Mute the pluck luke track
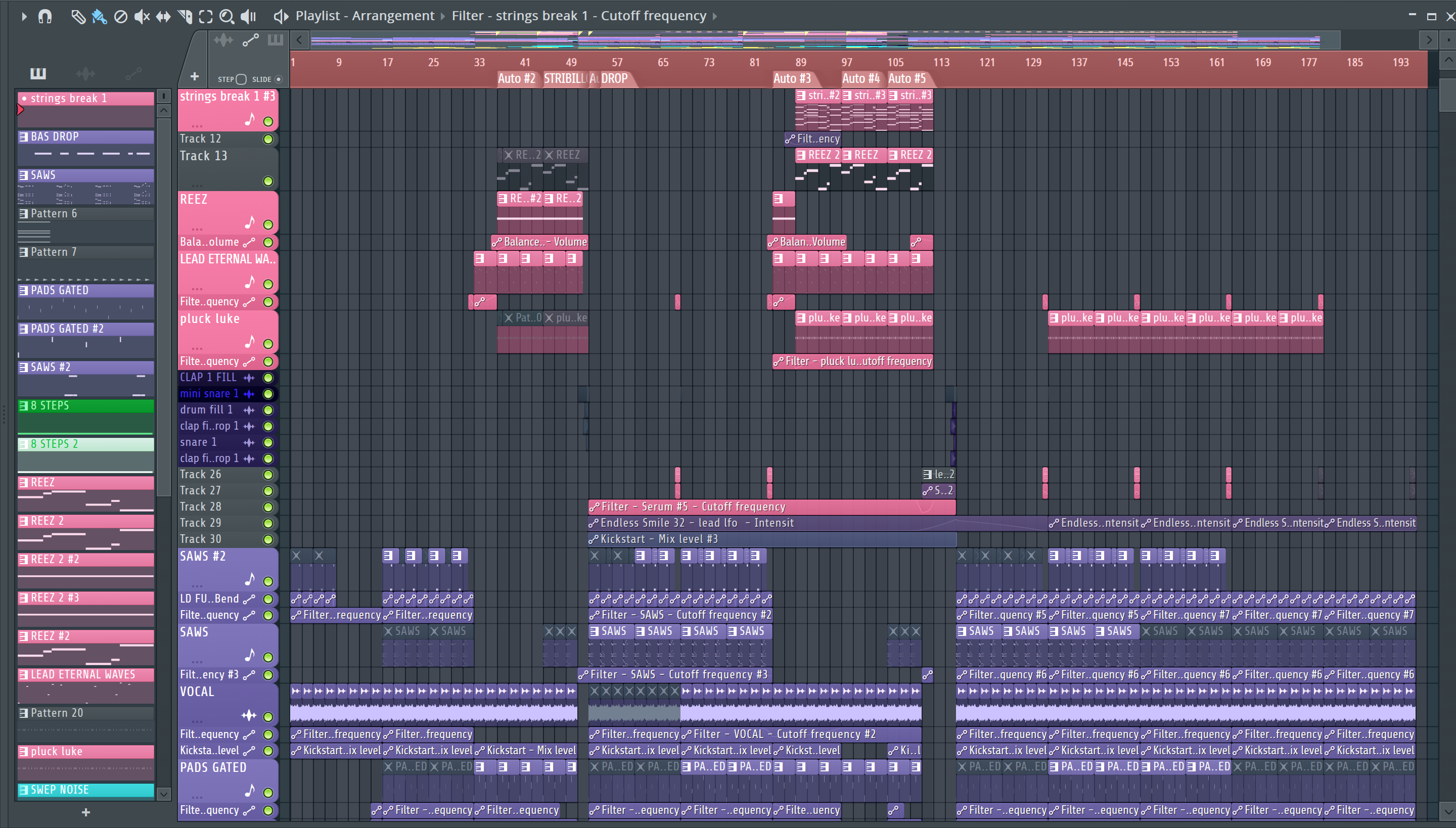This screenshot has width=1456, height=828. tap(268, 344)
